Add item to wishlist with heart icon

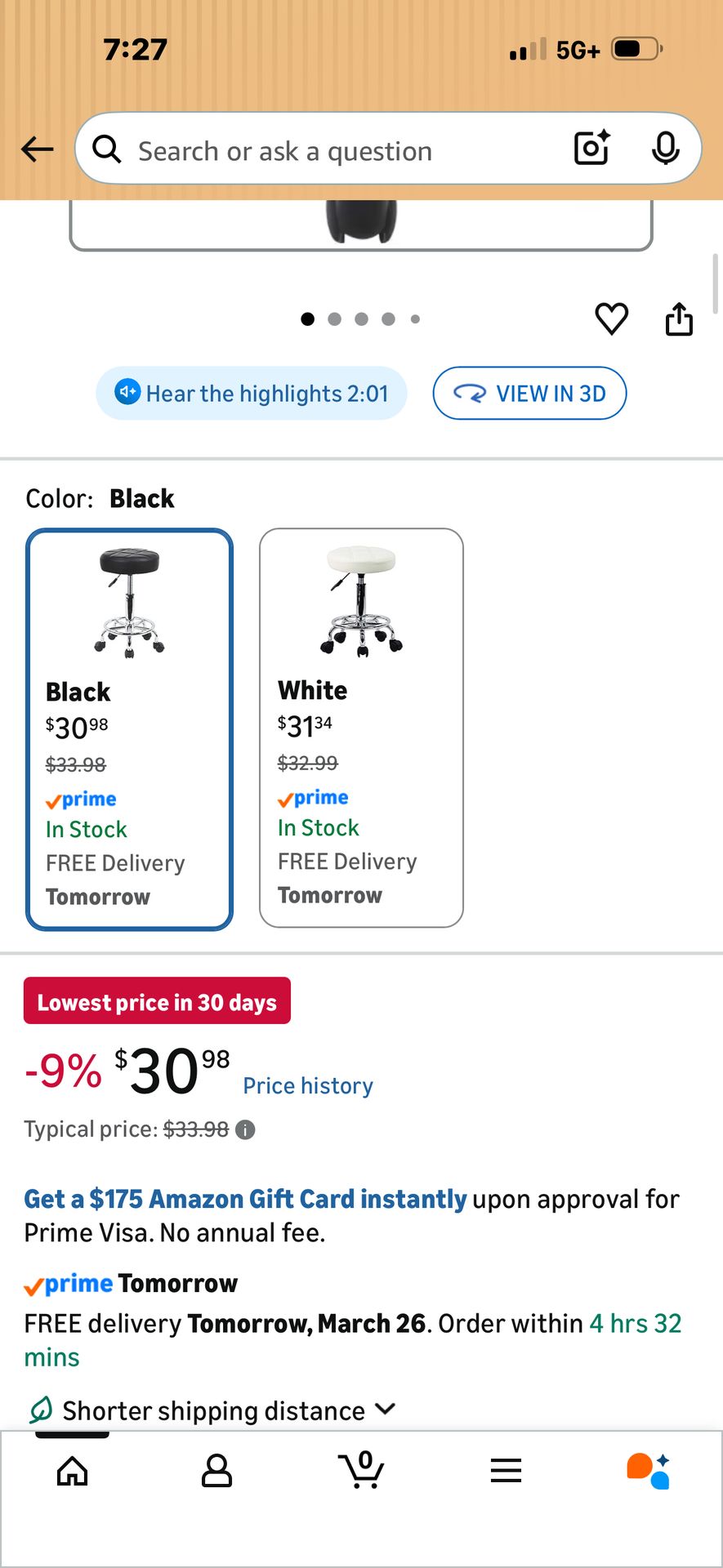click(x=611, y=318)
